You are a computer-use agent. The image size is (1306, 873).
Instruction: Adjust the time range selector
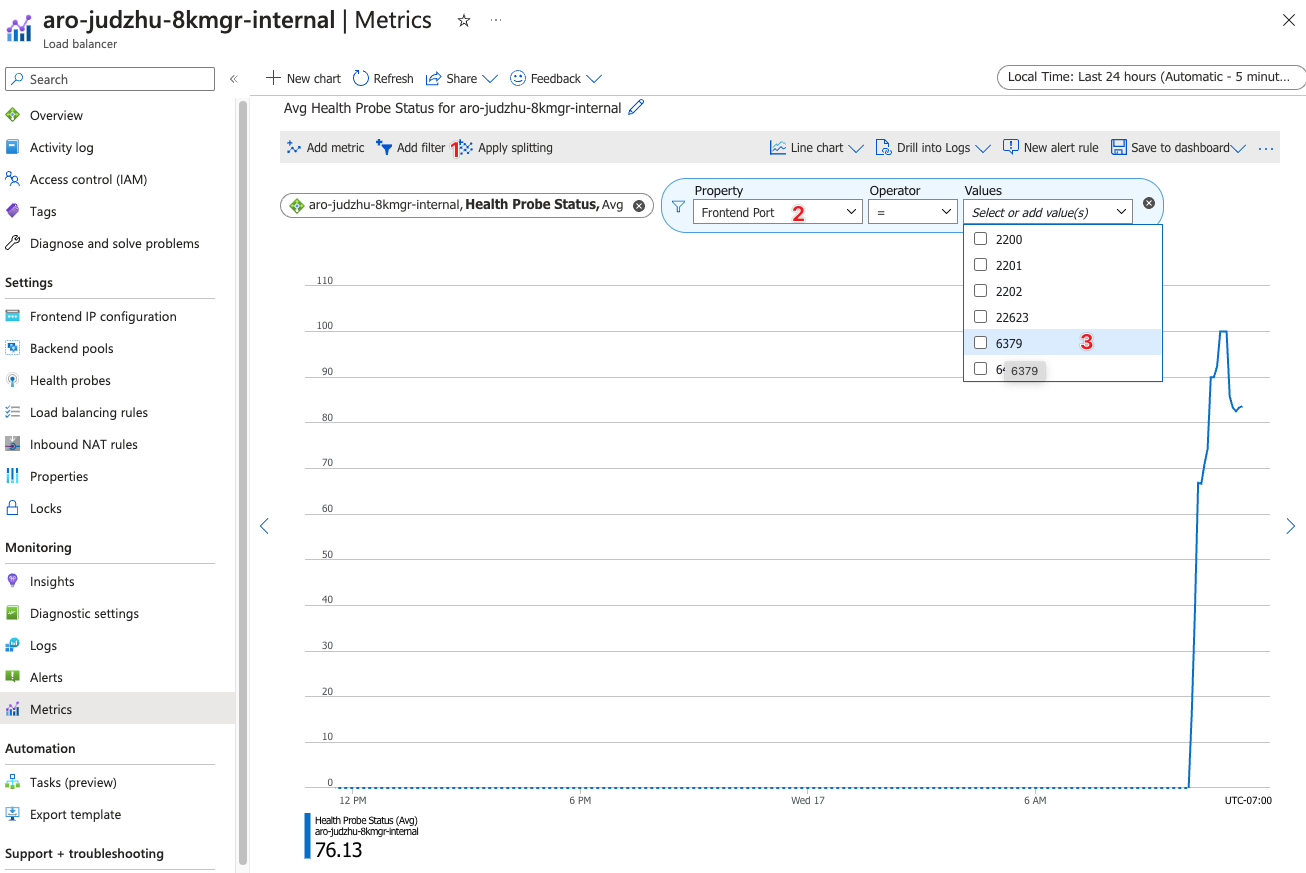[1149, 76]
